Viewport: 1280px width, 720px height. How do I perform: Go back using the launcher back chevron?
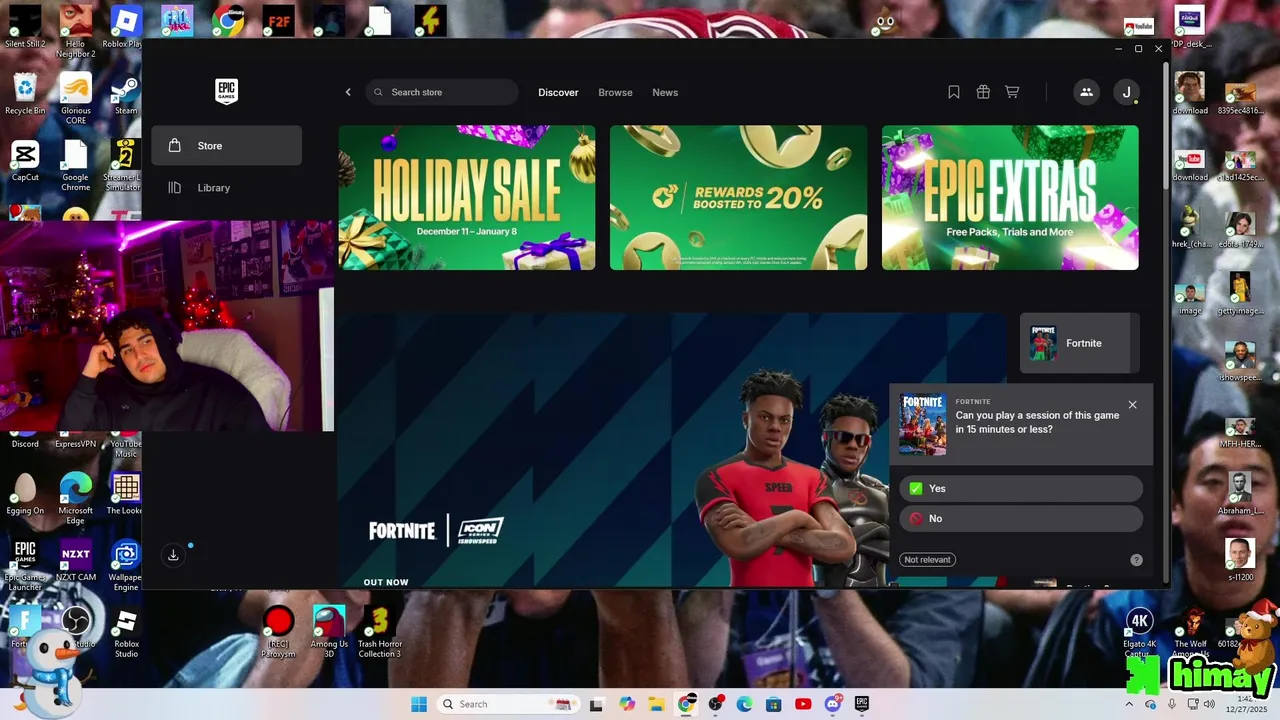click(x=348, y=92)
